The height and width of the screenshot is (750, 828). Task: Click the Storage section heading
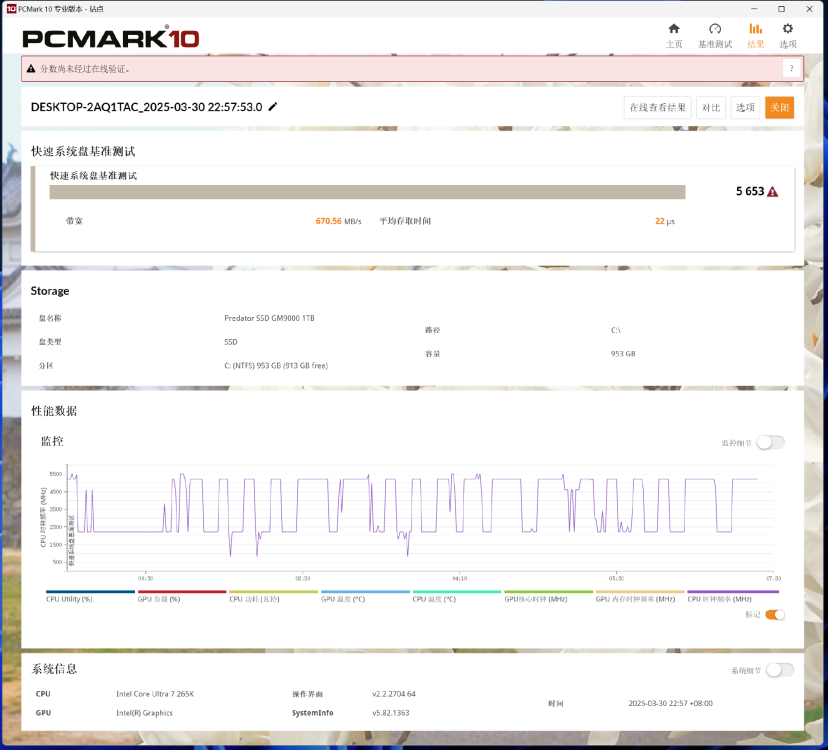point(50,291)
